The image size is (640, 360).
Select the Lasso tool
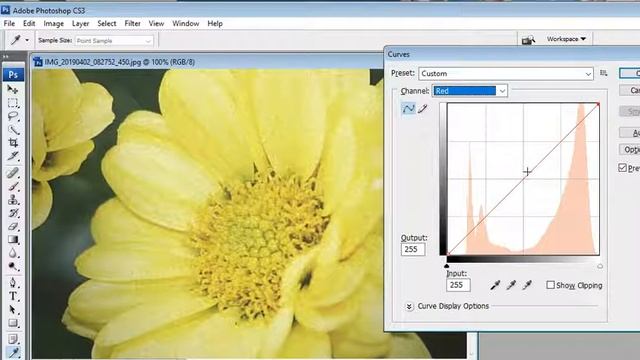(13, 116)
